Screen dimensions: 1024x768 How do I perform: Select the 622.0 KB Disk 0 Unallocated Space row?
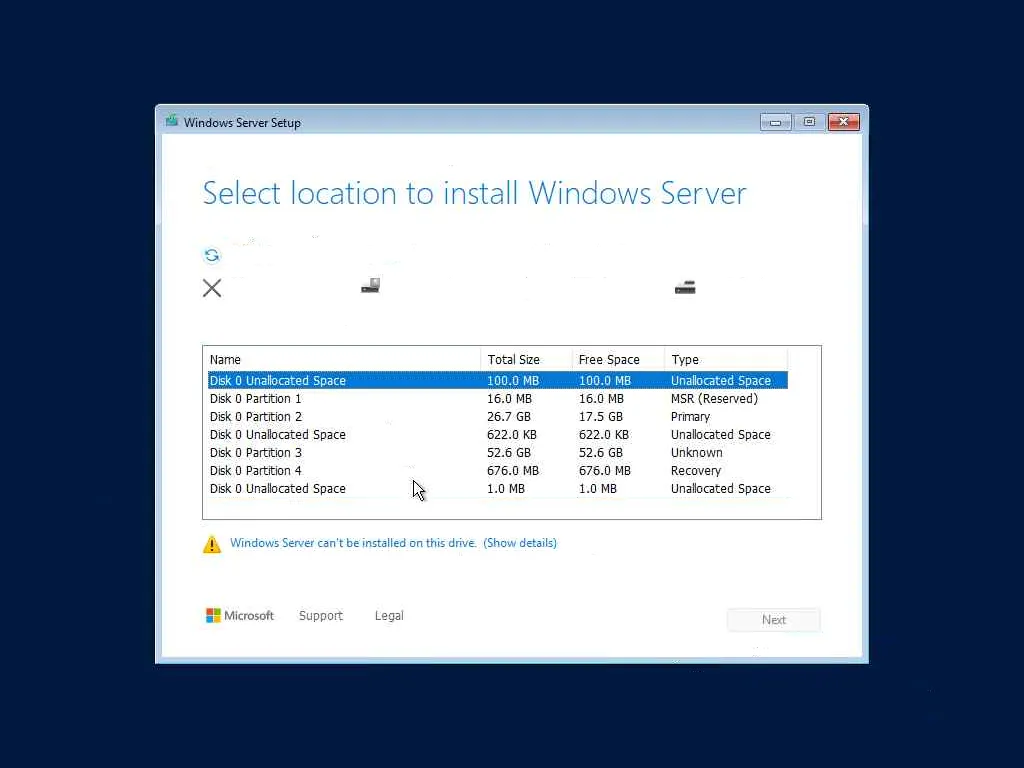498,435
